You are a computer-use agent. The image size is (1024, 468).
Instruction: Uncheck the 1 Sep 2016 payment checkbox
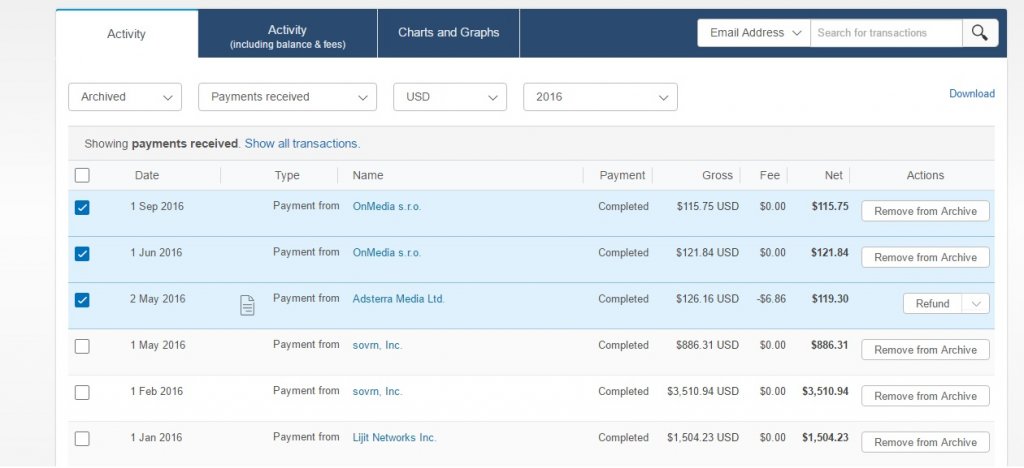82,207
